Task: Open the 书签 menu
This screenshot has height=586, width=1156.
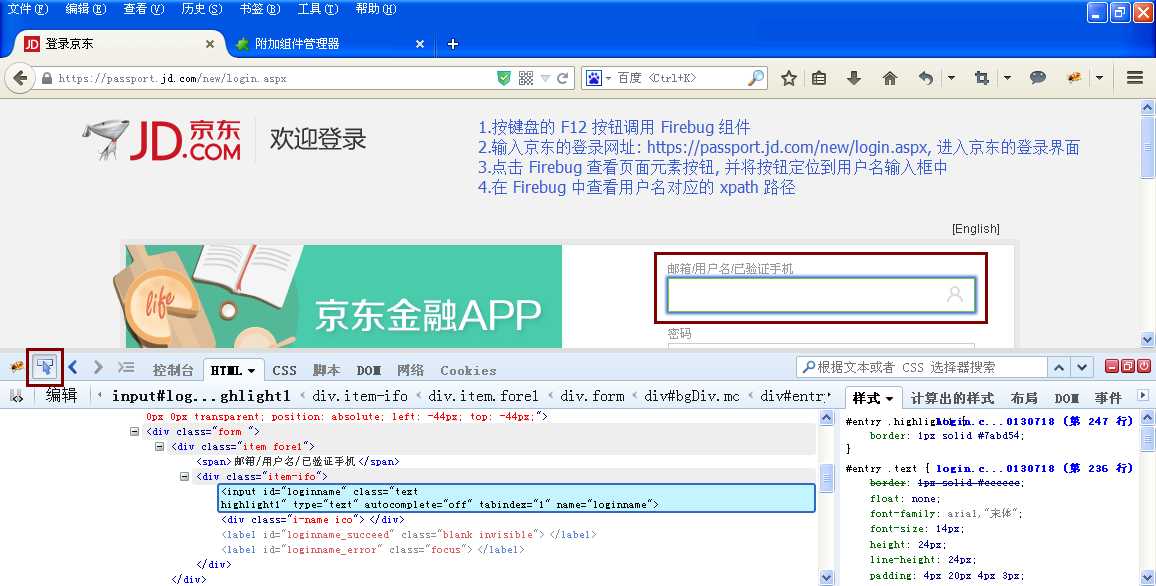Action: 260,9
